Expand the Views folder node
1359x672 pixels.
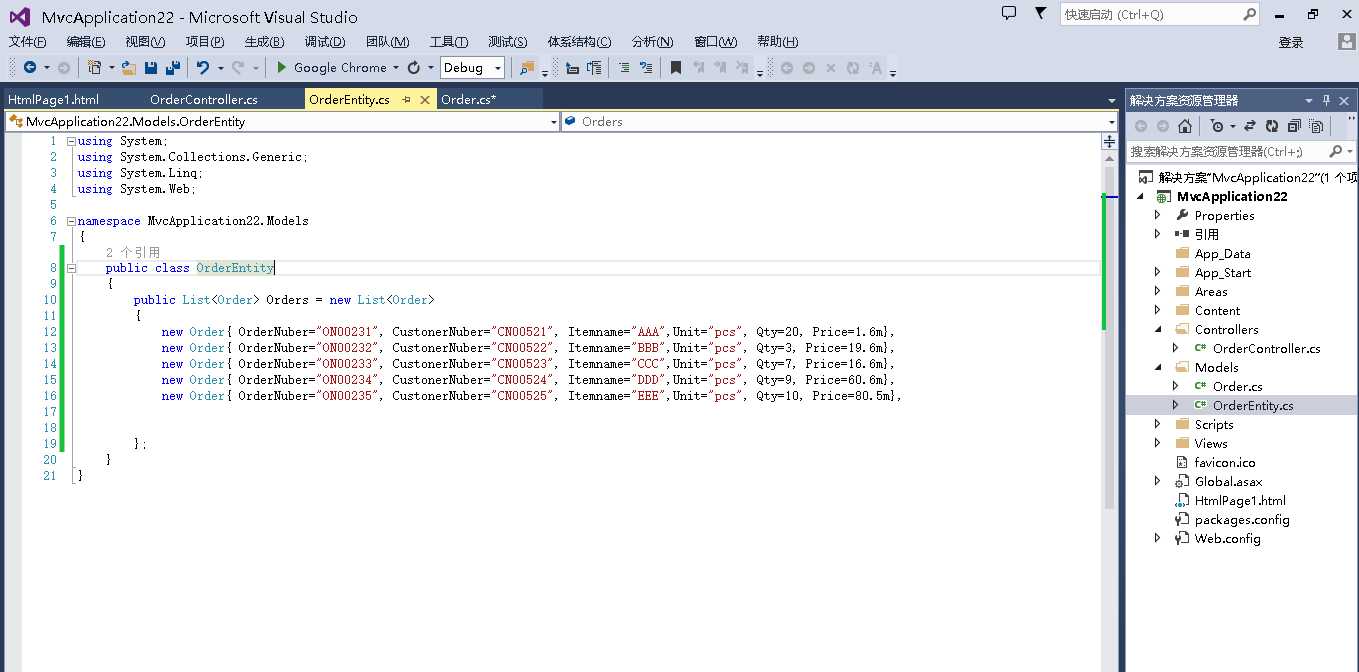(x=1158, y=443)
